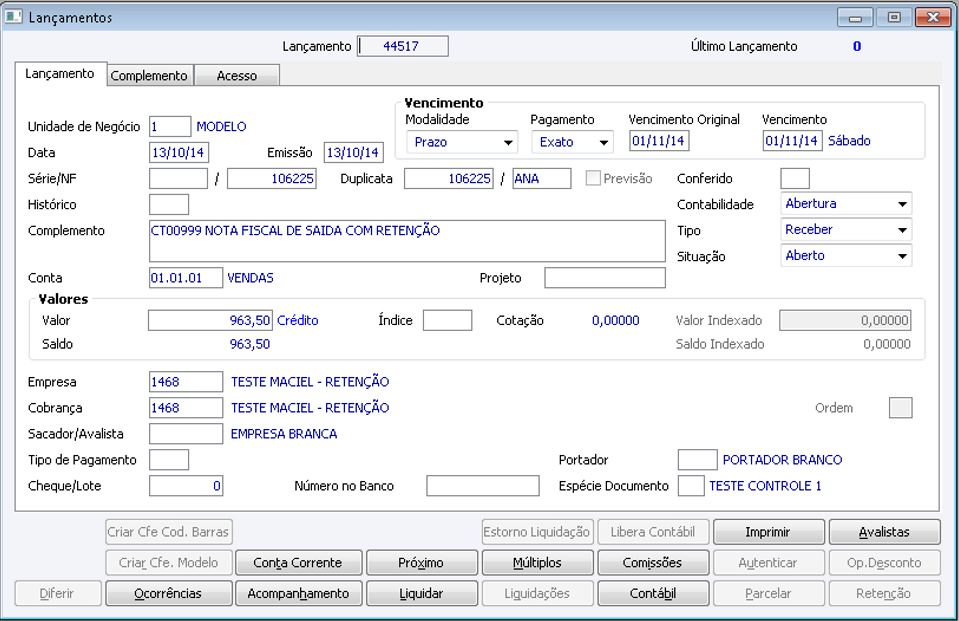Toggle the Previsão checkbox
The height and width of the screenshot is (621, 959).
(594, 179)
